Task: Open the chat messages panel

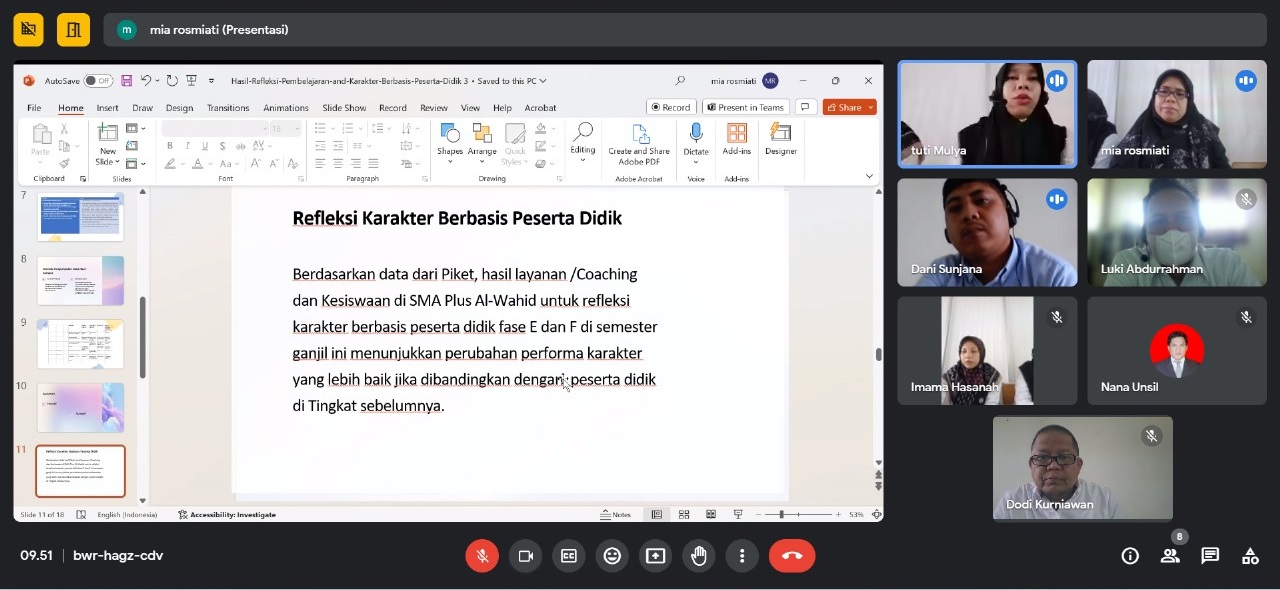Action: click(x=1210, y=556)
